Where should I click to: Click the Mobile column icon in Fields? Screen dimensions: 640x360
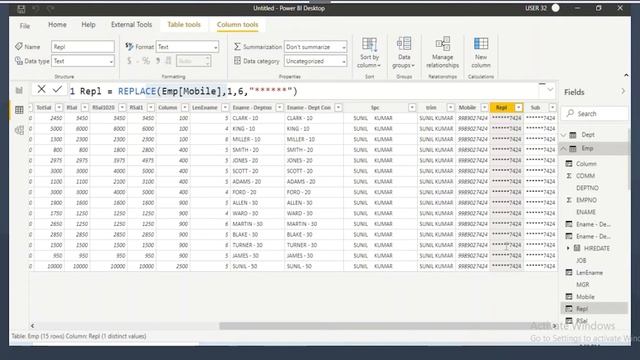pos(569,296)
